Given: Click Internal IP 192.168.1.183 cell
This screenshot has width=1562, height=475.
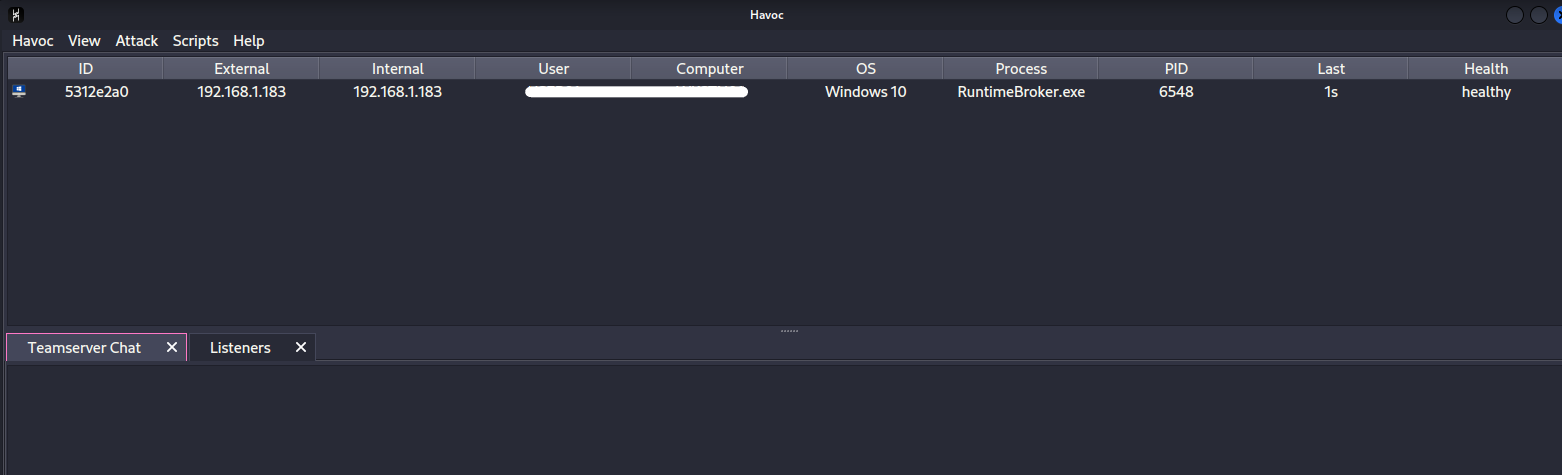Looking at the screenshot, I should pyautogui.click(x=398, y=92).
